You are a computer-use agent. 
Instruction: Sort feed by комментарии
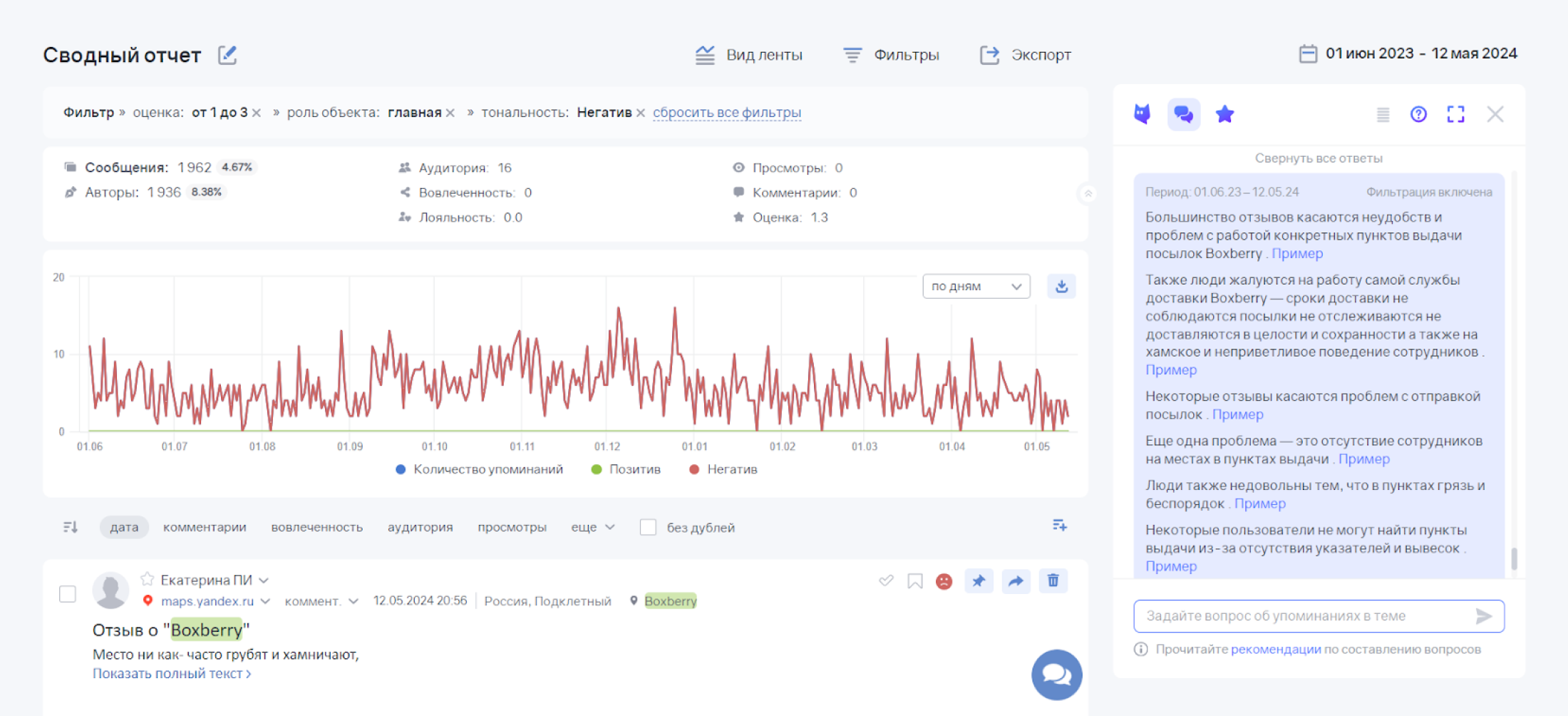pos(205,527)
